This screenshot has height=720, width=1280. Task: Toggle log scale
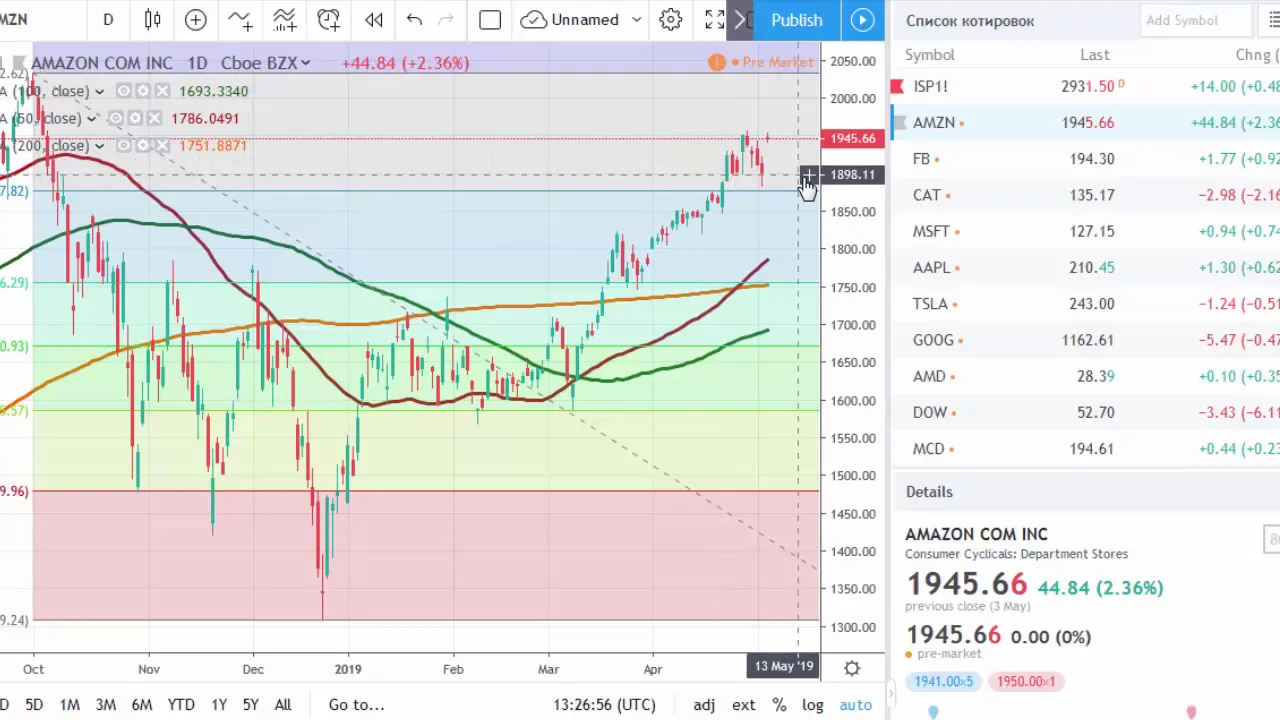click(x=812, y=704)
